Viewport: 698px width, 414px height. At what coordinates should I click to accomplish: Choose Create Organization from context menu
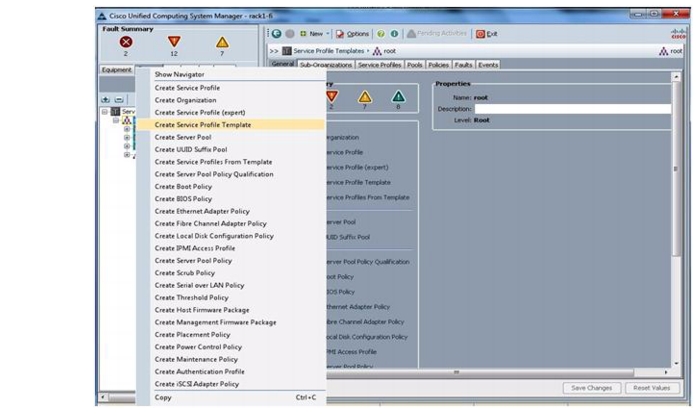point(231,100)
